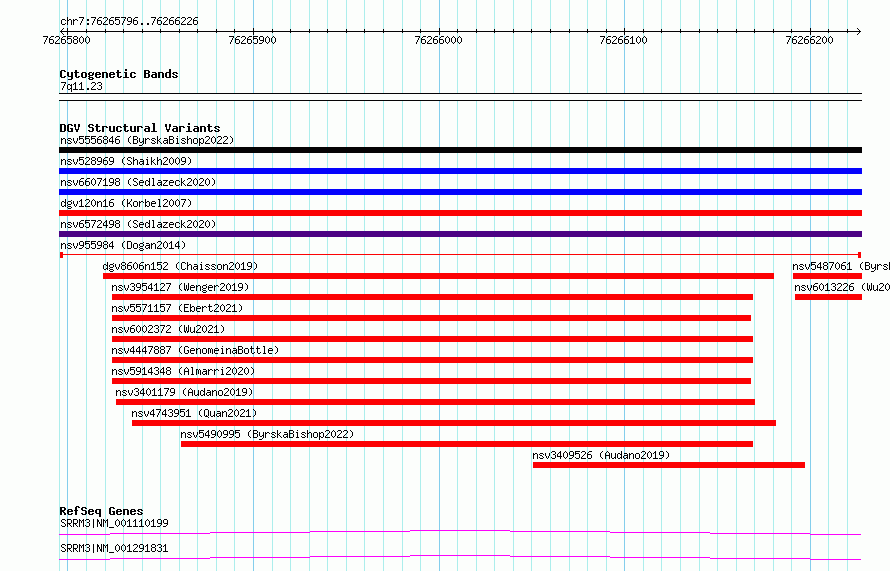Click the nsv4743951 (Quan2021) label

(194, 413)
